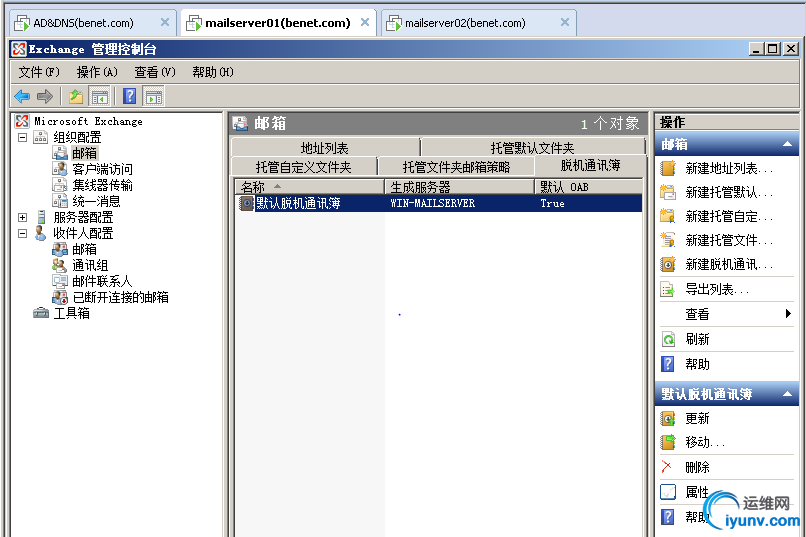Click the 新建地址列表 icon

(x=668, y=169)
